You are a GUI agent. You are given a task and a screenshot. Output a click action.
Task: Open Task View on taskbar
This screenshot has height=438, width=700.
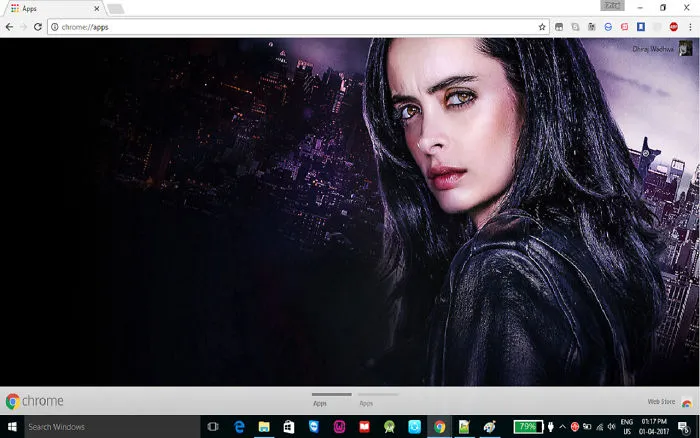213,427
